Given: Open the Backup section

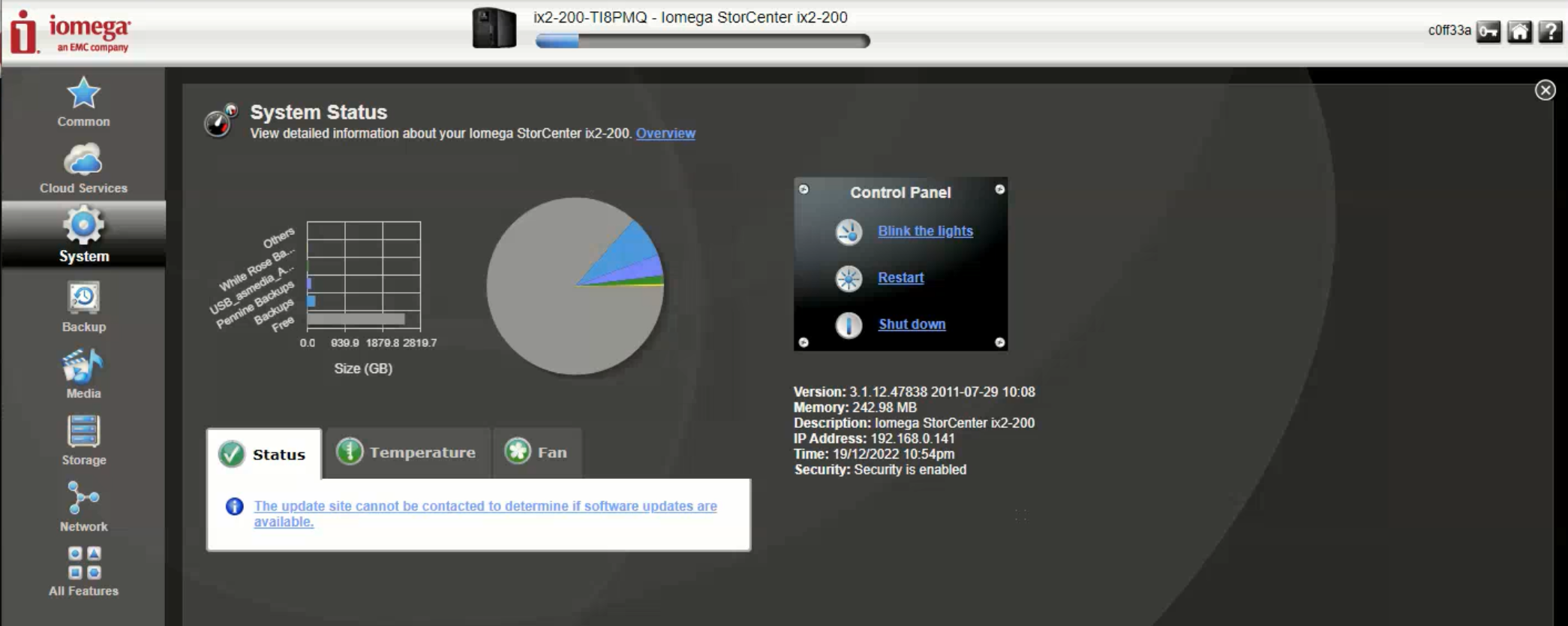Looking at the screenshot, I should coord(83,307).
